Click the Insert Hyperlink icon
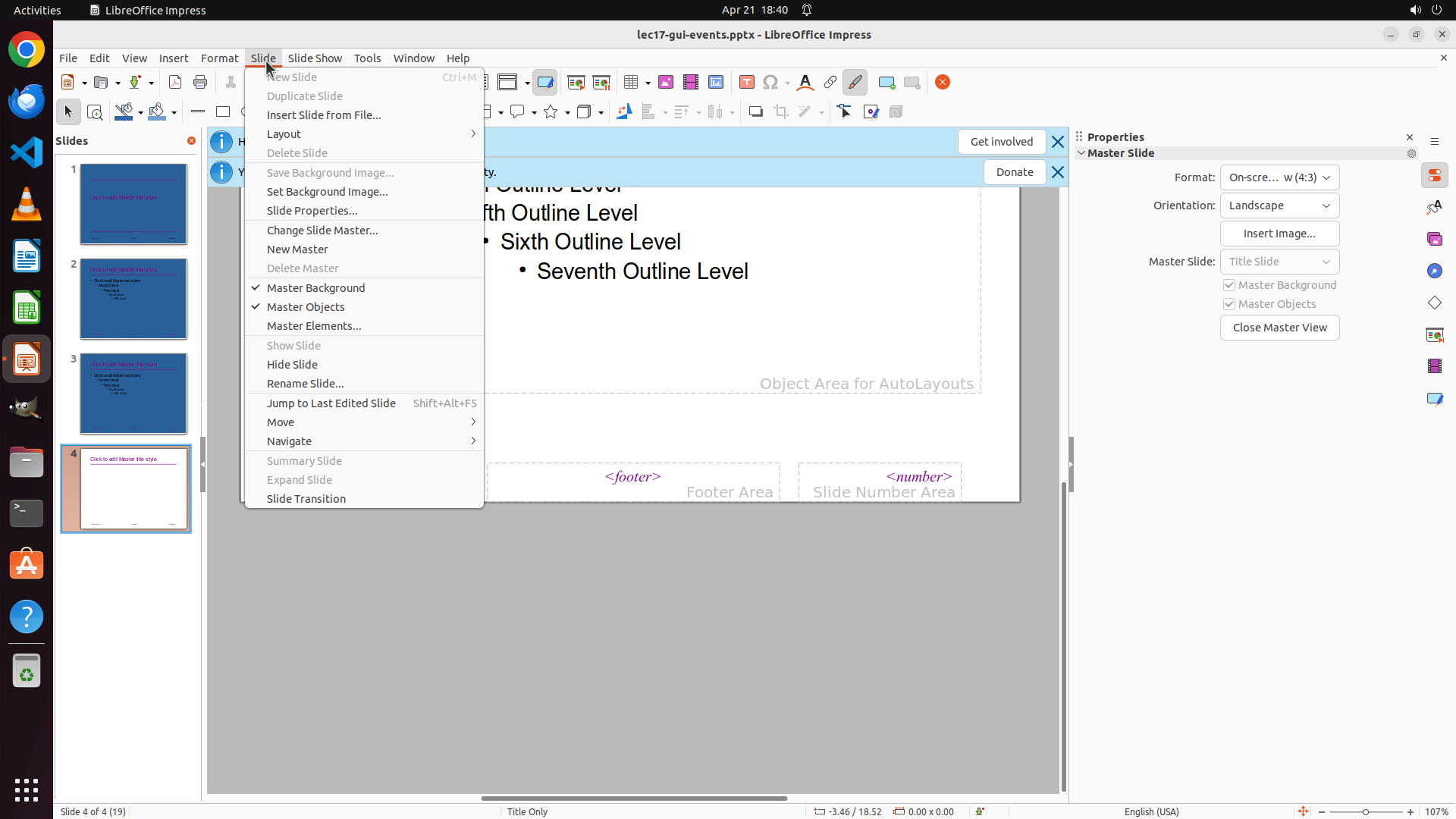This screenshot has height=819, width=1456. [x=830, y=83]
